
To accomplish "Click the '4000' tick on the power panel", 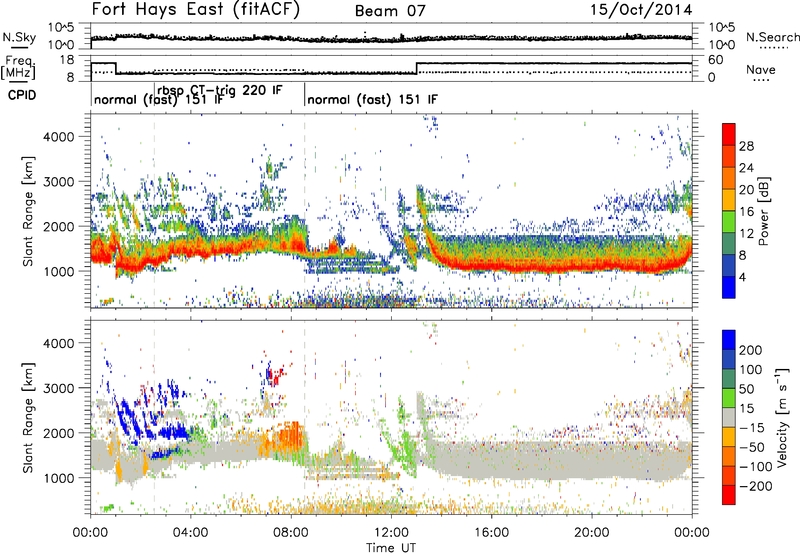I will coord(58,137).
